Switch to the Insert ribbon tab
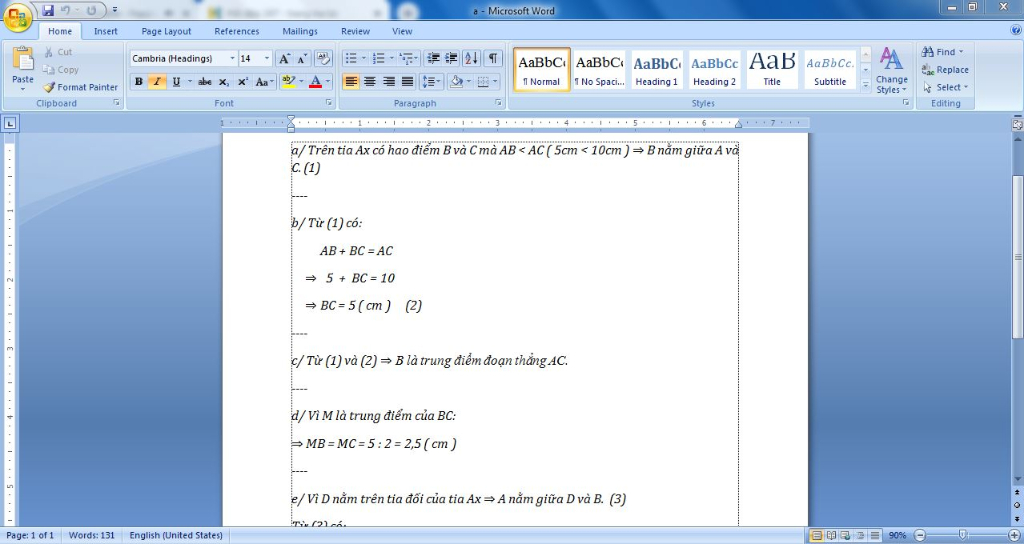 pos(106,31)
